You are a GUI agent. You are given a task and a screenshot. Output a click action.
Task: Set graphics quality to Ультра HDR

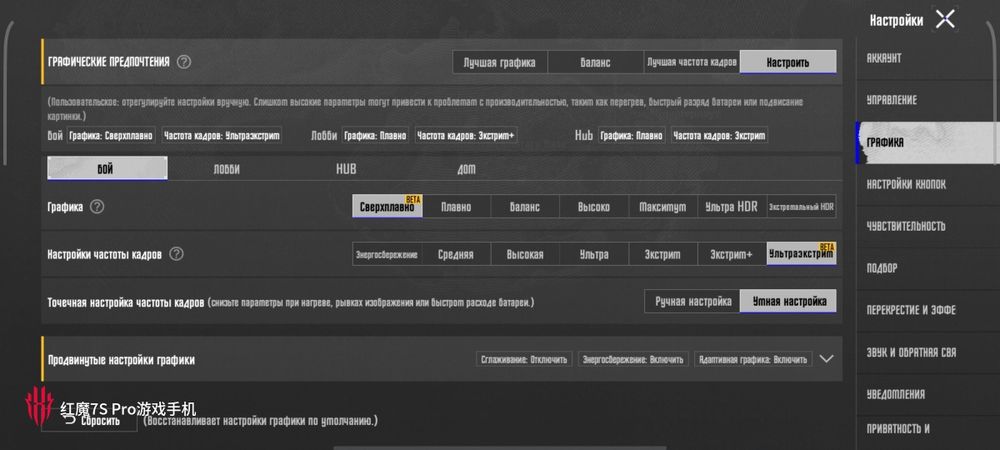click(732, 207)
